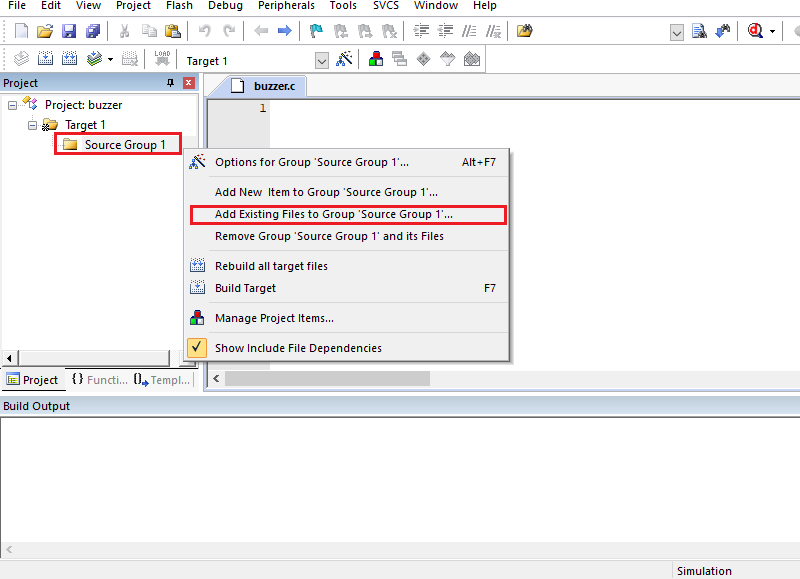Open the Target 1 selection dropdown
This screenshot has height=579, width=800.
coord(321,61)
